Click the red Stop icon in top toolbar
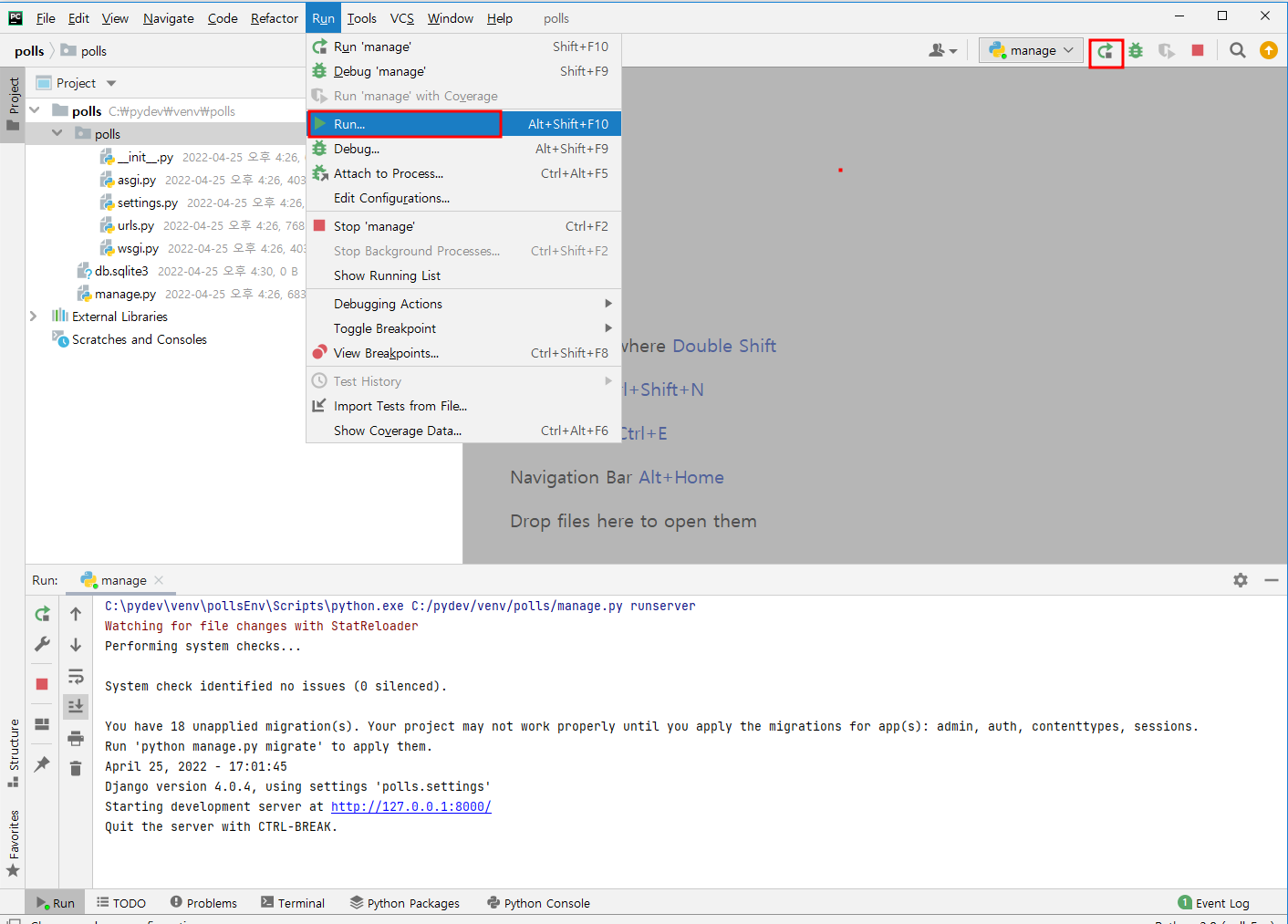Image resolution: width=1288 pixels, height=924 pixels. coord(1198,51)
